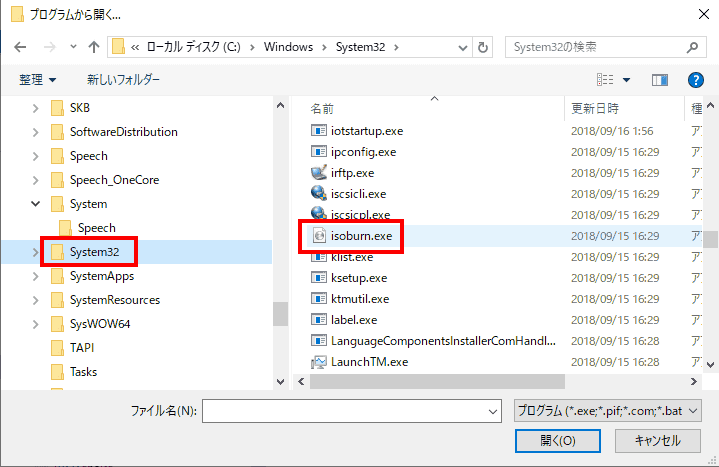Click the file list right scroll arrow
This screenshot has width=719, height=467.
click(x=694, y=381)
